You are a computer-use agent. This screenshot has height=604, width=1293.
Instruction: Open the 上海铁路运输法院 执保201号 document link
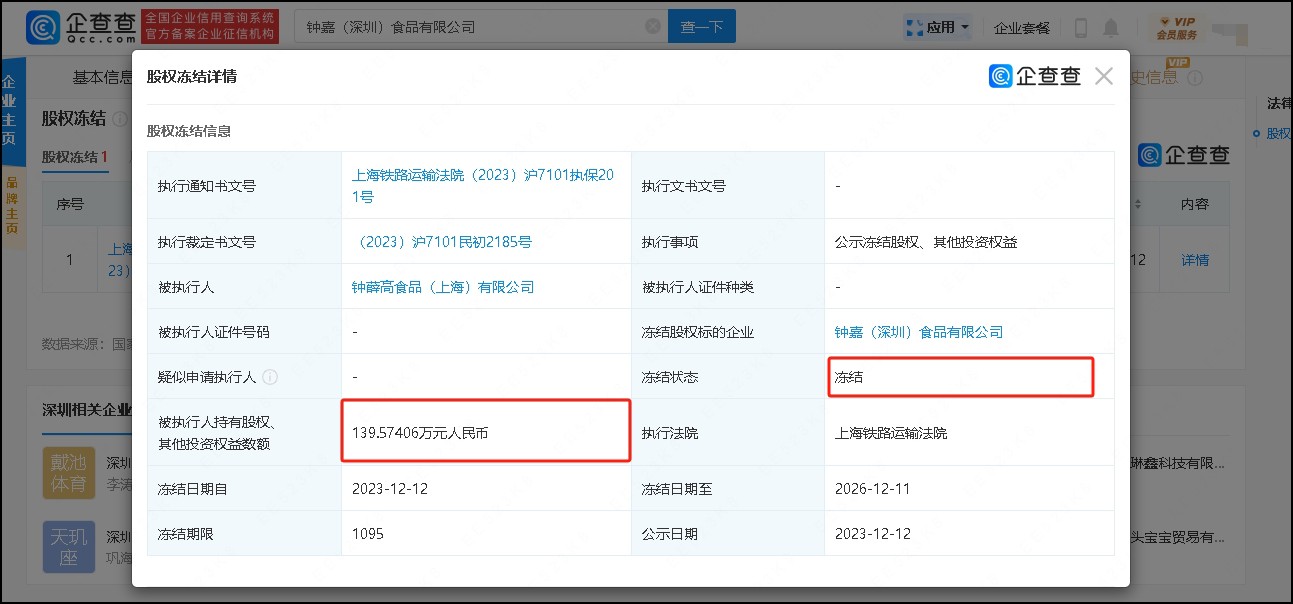(x=482, y=185)
